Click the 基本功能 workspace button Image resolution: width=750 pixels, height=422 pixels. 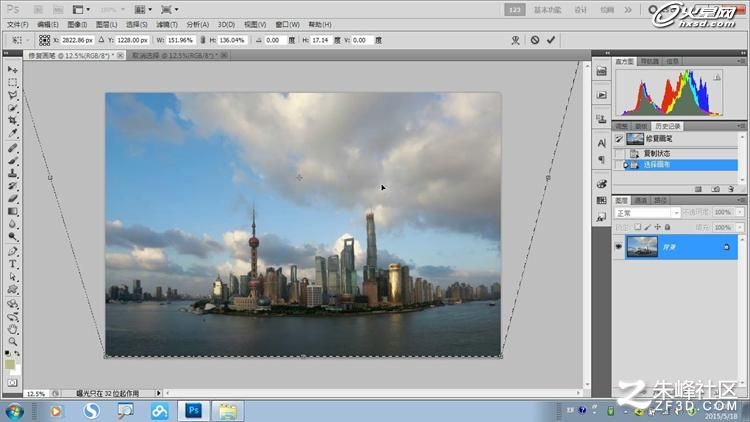[x=547, y=10]
